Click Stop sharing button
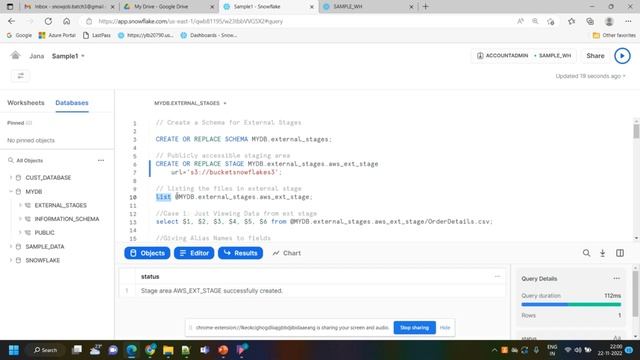Viewport: 640px width, 360px height. click(414, 327)
